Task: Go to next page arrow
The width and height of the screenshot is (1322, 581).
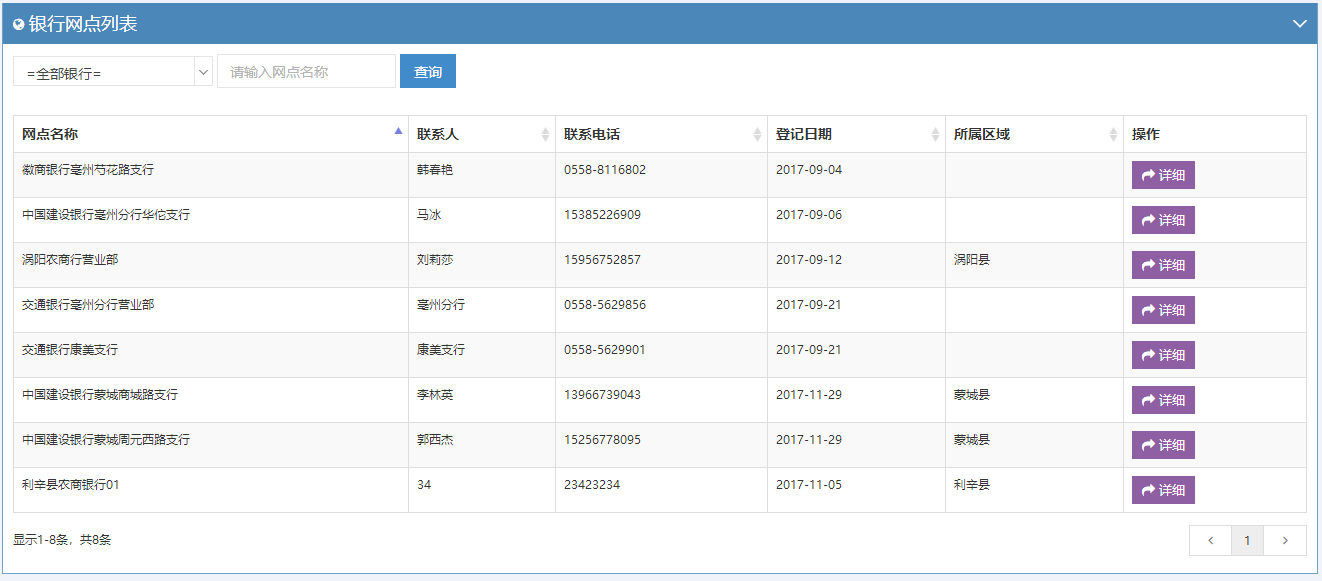Action: [1285, 541]
